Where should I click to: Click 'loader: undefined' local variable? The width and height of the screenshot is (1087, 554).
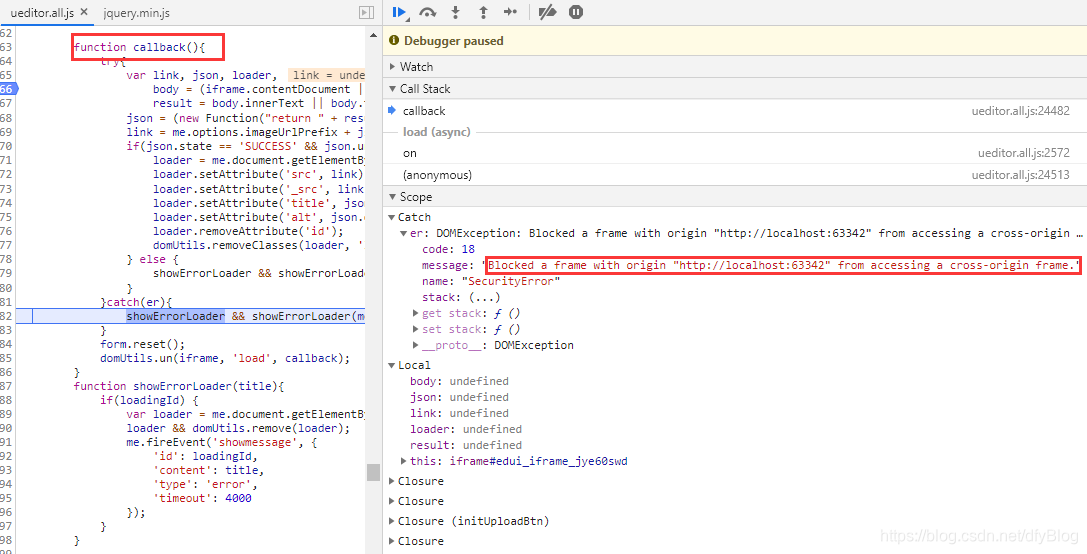pos(466,429)
